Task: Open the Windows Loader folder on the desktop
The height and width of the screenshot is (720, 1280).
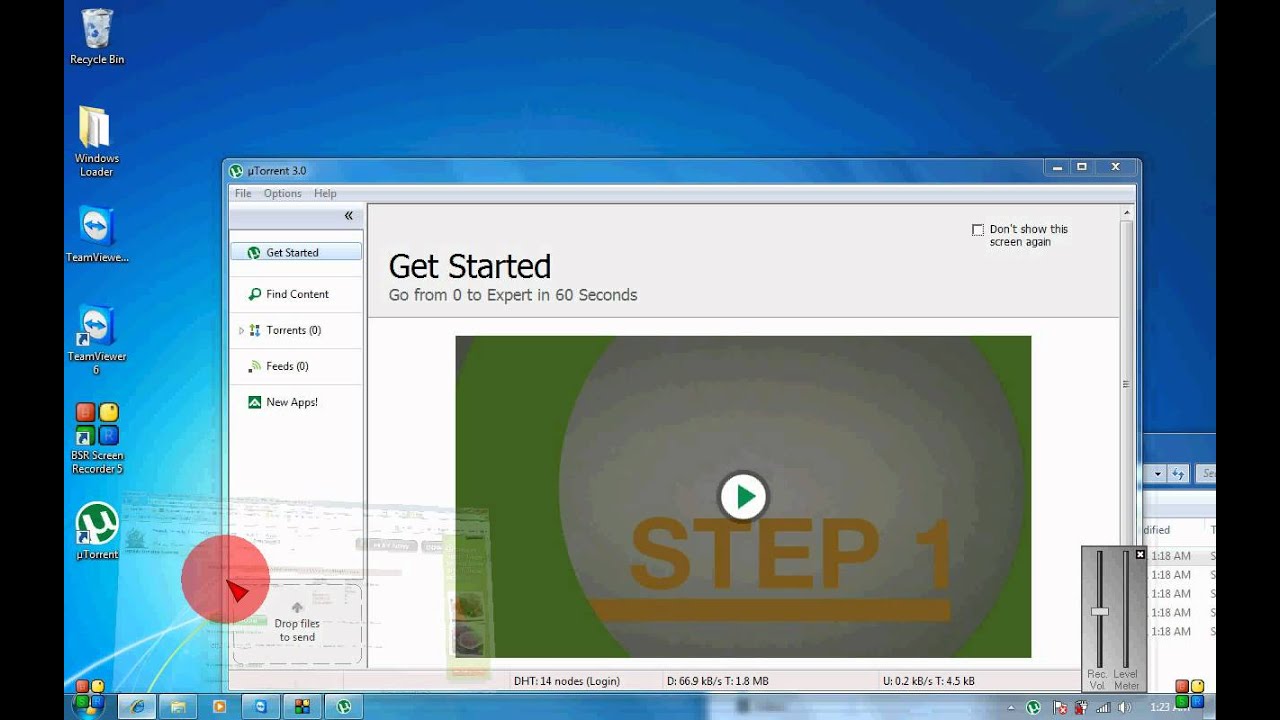Action: coord(96,141)
